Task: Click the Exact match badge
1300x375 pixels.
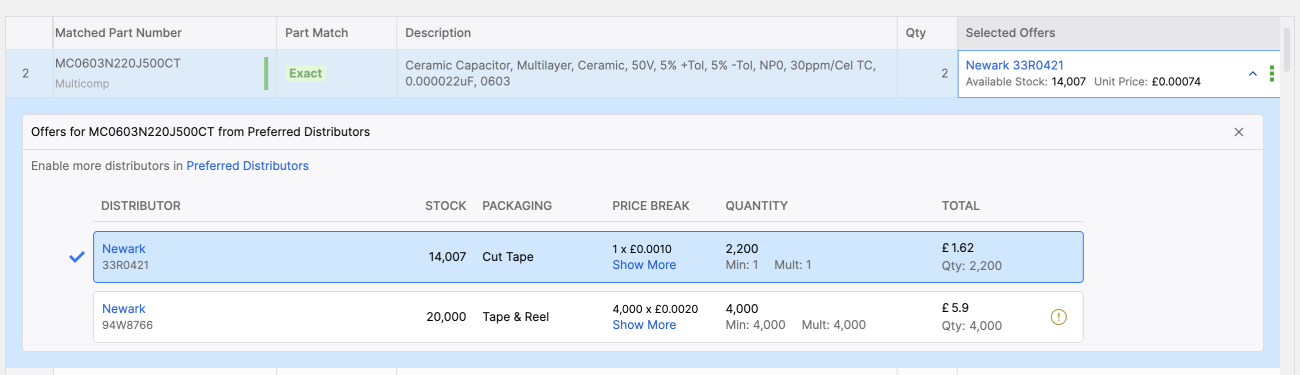Action: pyautogui.click(x=306, y=73)
